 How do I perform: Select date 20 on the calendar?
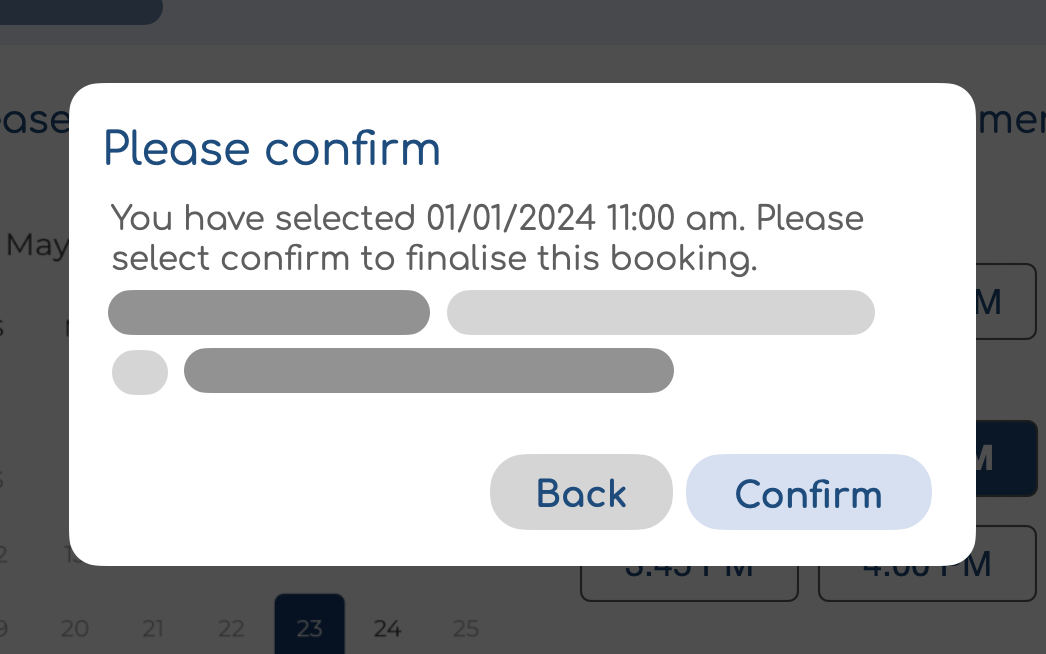click(x=75, y=629)
